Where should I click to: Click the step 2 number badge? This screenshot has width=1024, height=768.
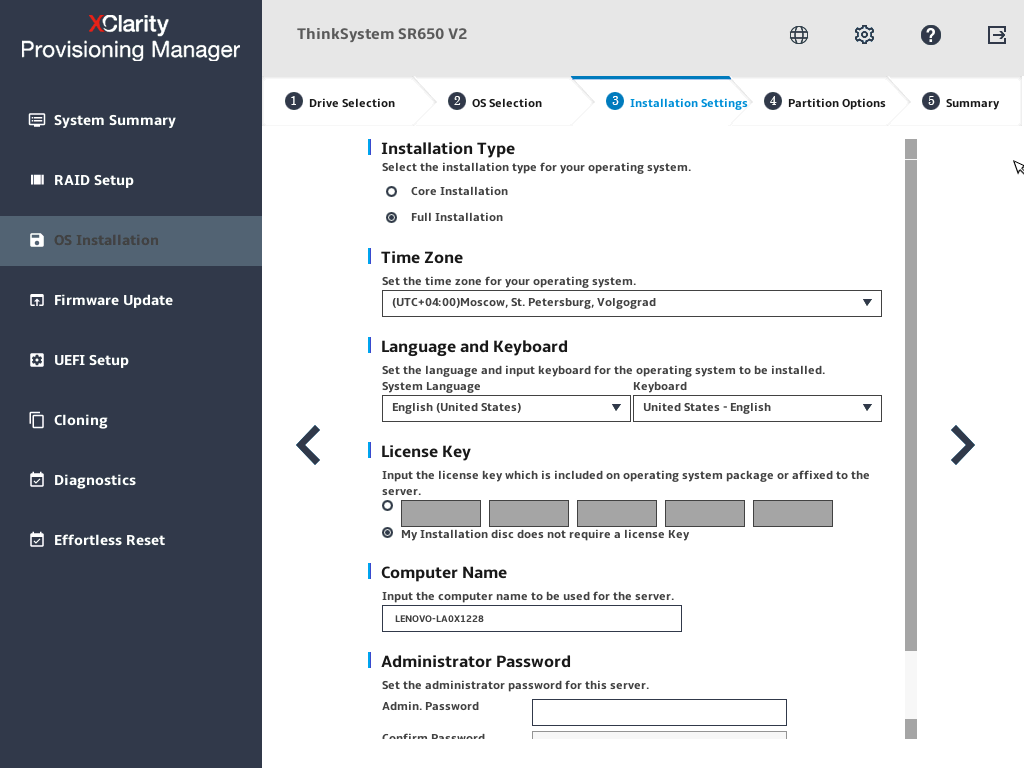(x=456, y=101)
